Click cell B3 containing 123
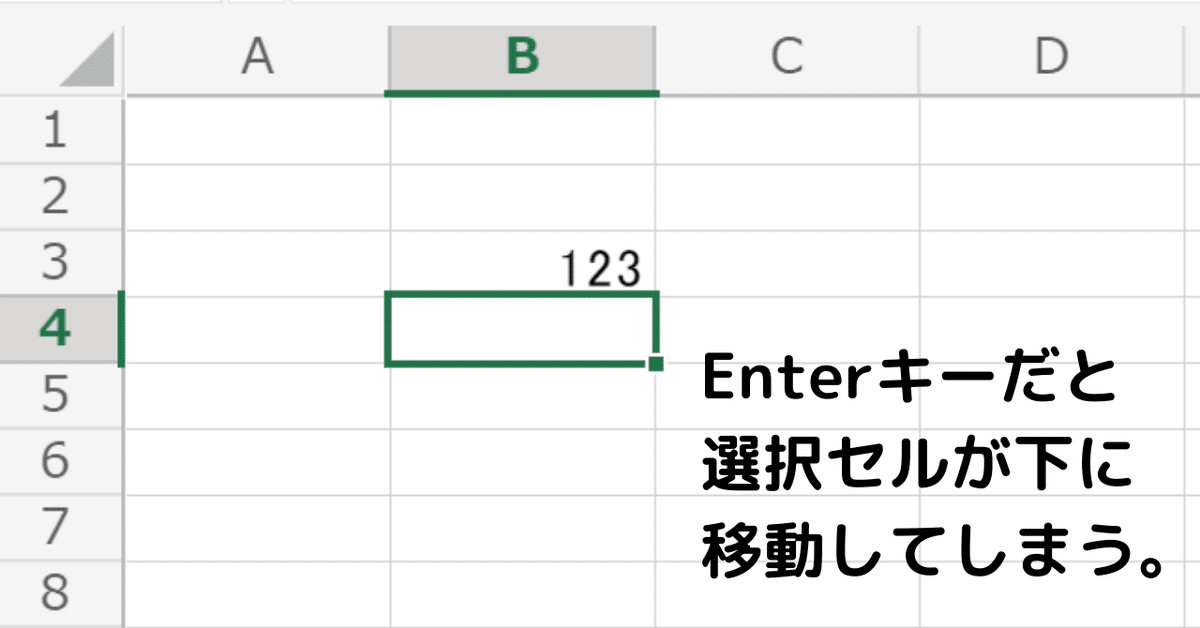Image resolution: width=1200 pixels, height=628 pixels. [x=522, y=265]
